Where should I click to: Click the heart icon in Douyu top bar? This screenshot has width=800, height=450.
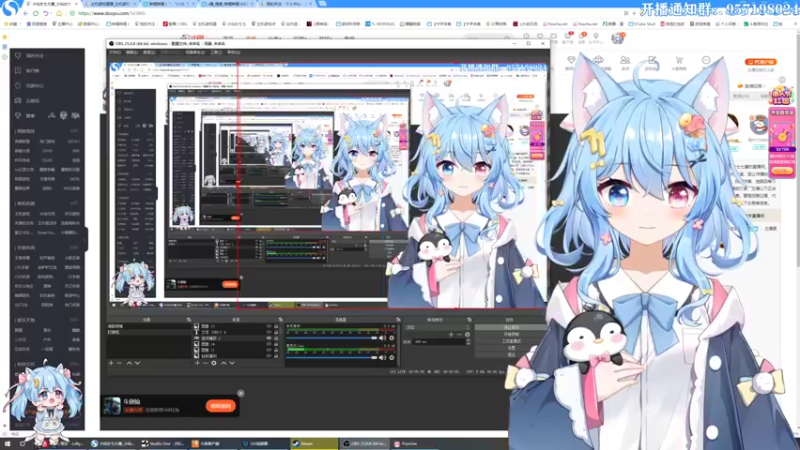click(x=540, y=37)
